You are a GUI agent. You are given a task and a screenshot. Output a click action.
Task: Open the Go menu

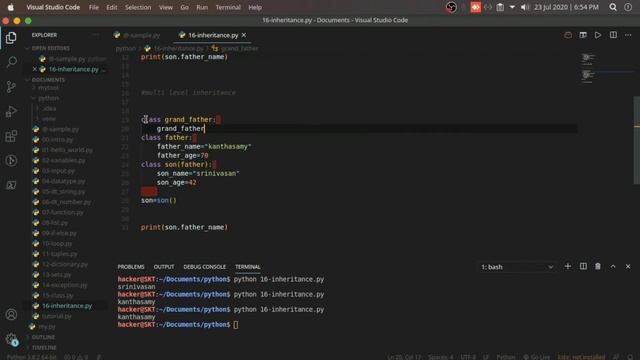tap(184, 7)
